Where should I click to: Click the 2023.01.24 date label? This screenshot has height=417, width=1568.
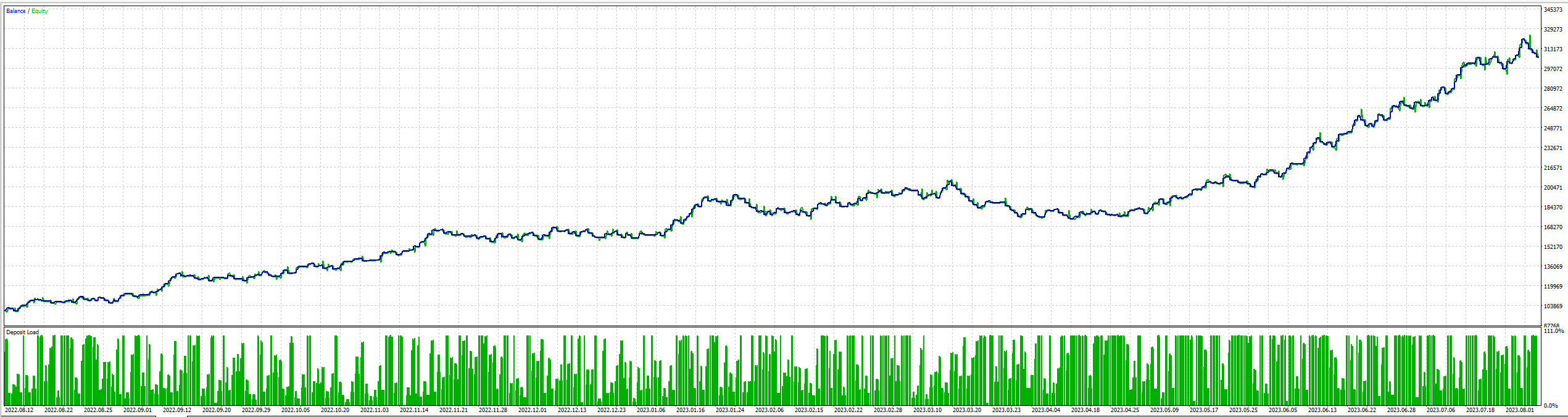coord(730,410)
